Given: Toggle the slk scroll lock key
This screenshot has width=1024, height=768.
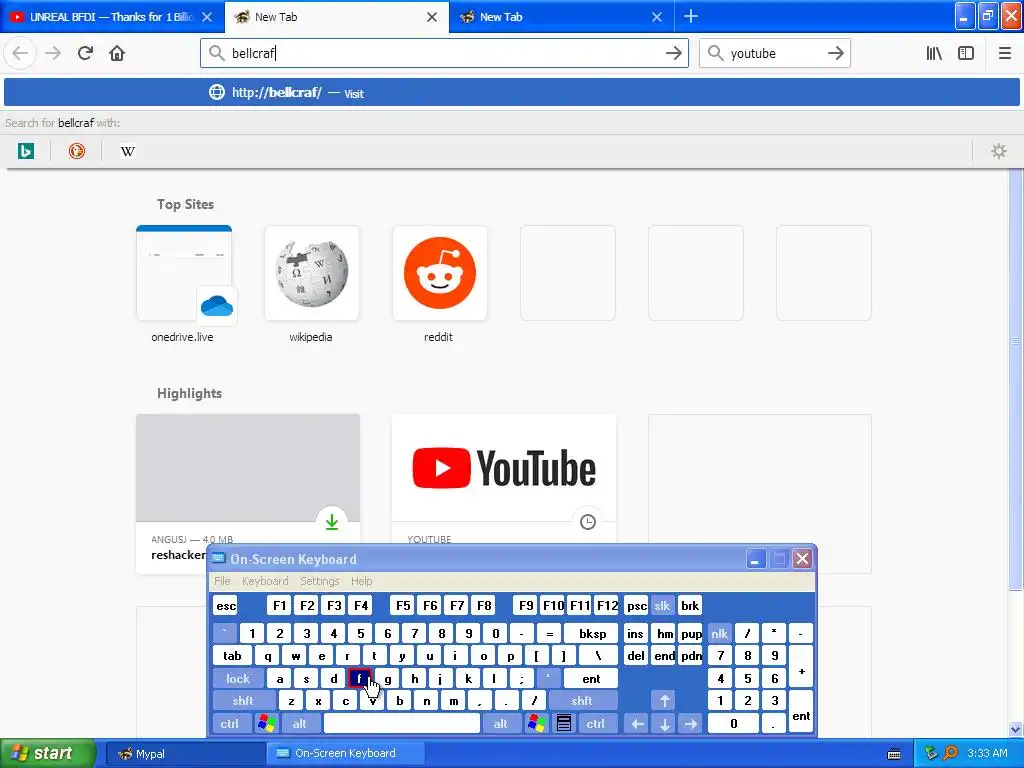Looking at the screenshot, I should (662, 605).
